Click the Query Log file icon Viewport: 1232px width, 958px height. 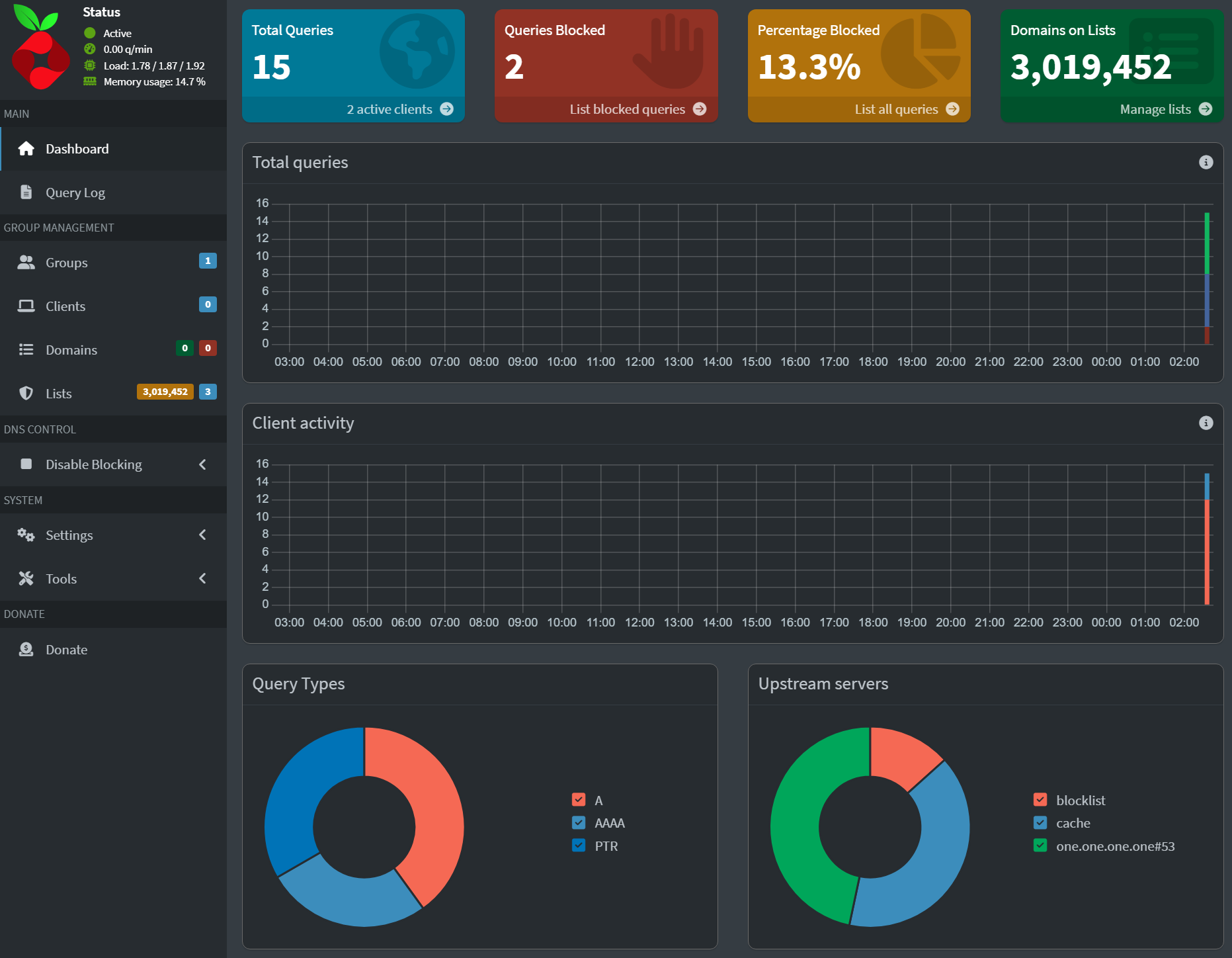tap(26, 193)
